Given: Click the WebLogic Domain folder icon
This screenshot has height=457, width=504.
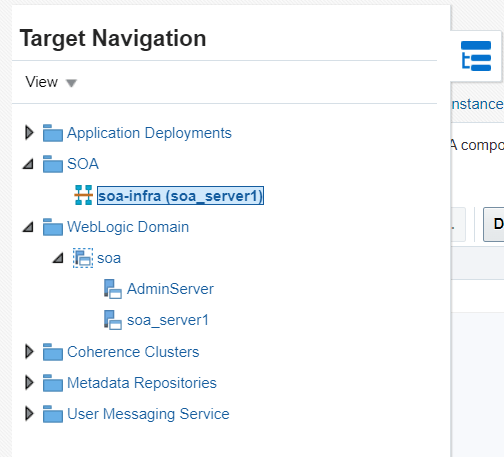Looking at the screenshot, I should [x=53, y=227].
